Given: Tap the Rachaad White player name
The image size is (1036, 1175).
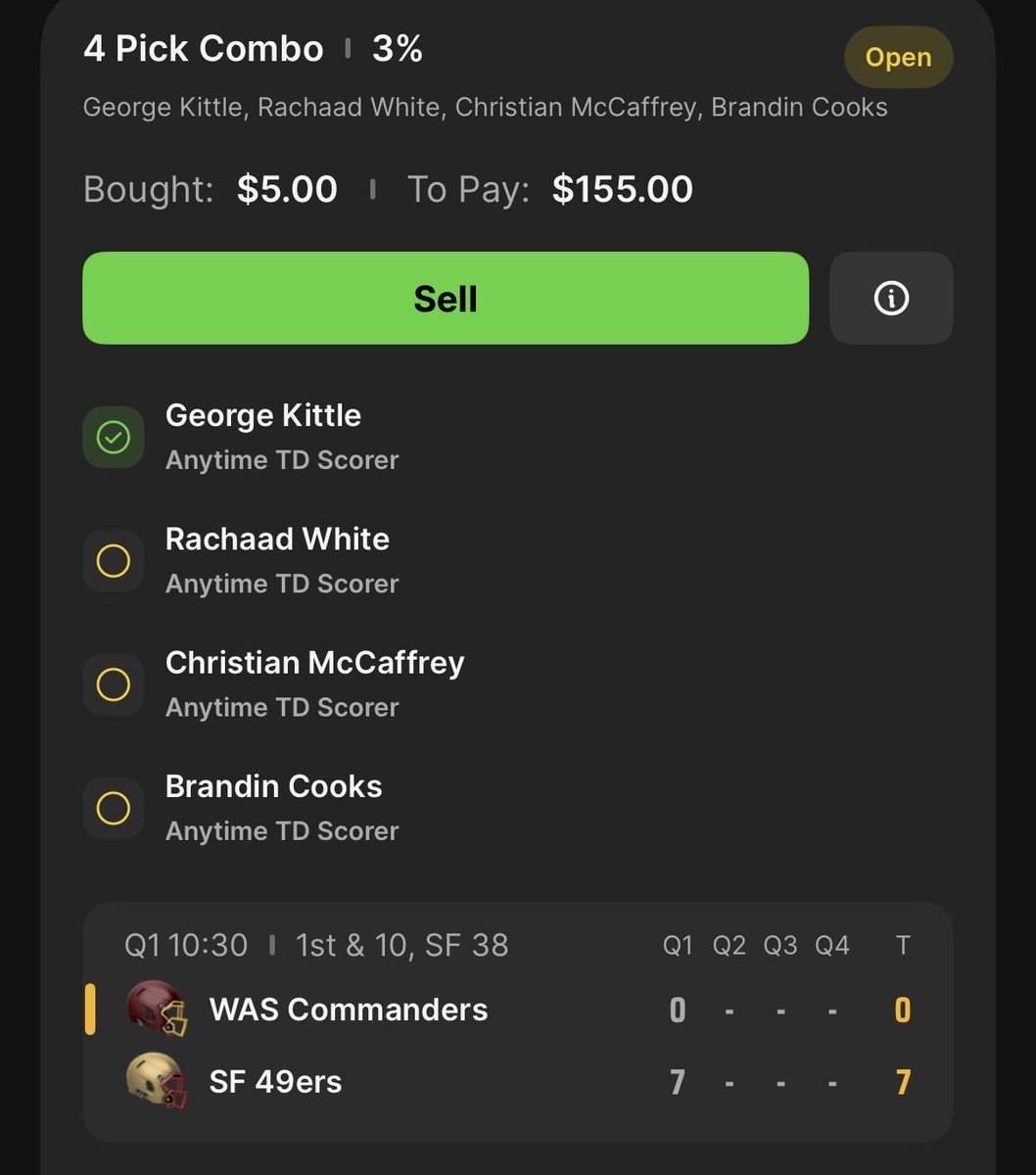Looking at the screenshot, I should [277, 539].
